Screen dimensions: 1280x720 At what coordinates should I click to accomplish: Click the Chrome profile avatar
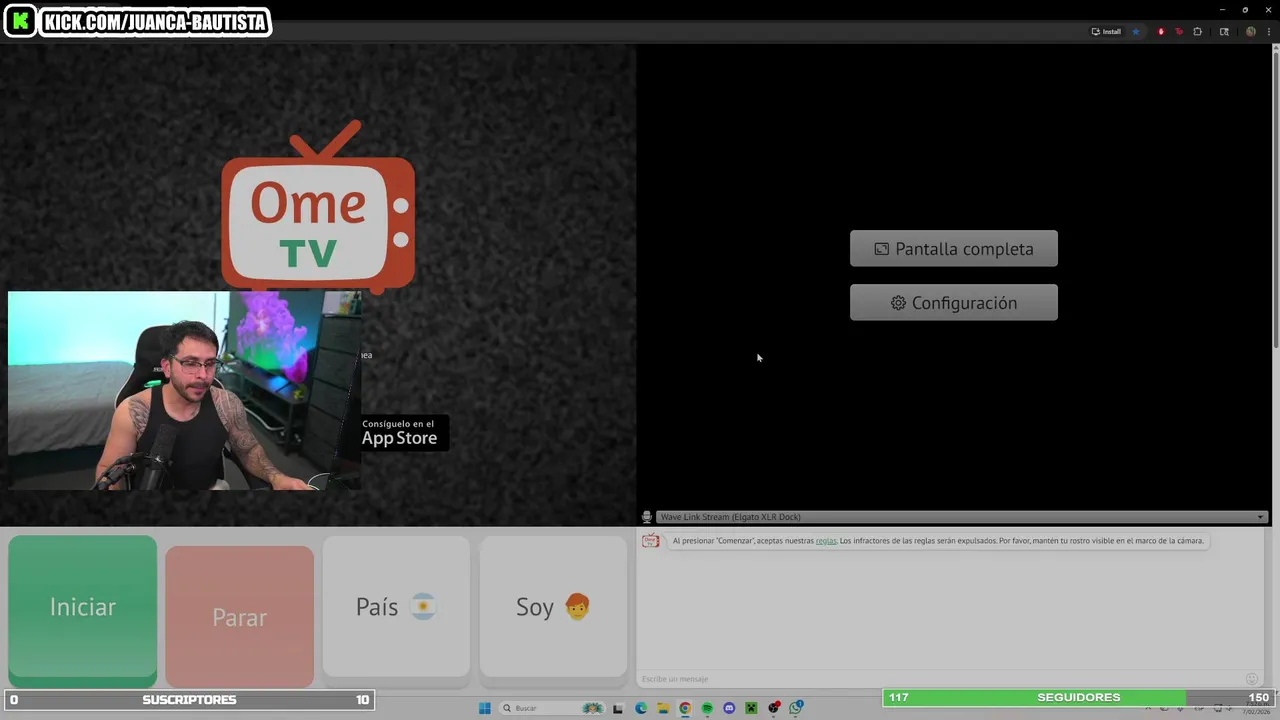pyautogui.click(x=1250, y=32)
